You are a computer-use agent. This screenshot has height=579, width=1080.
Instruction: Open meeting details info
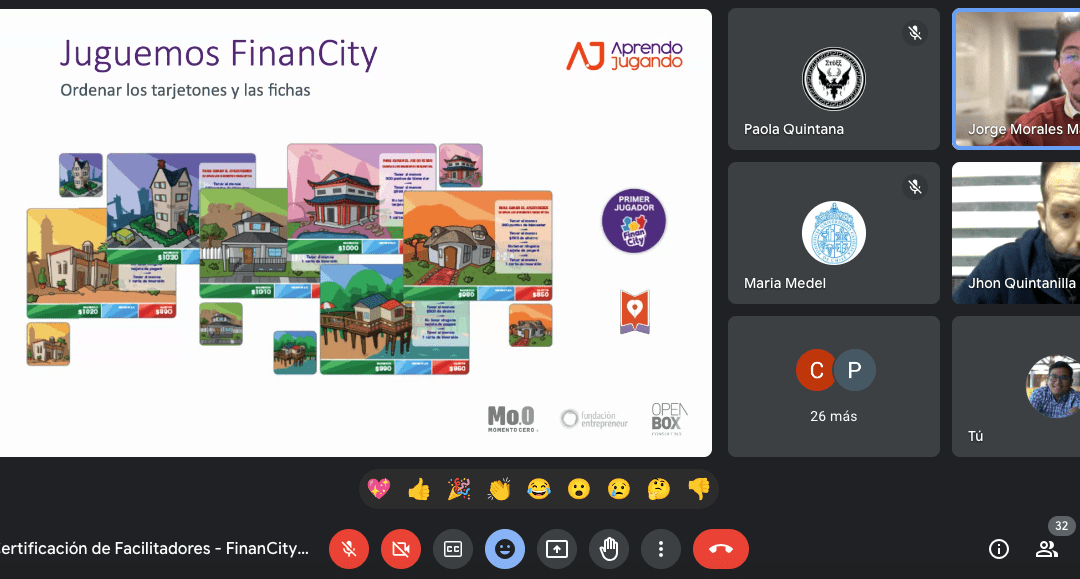pyautogui.click(x=999, y=549)
